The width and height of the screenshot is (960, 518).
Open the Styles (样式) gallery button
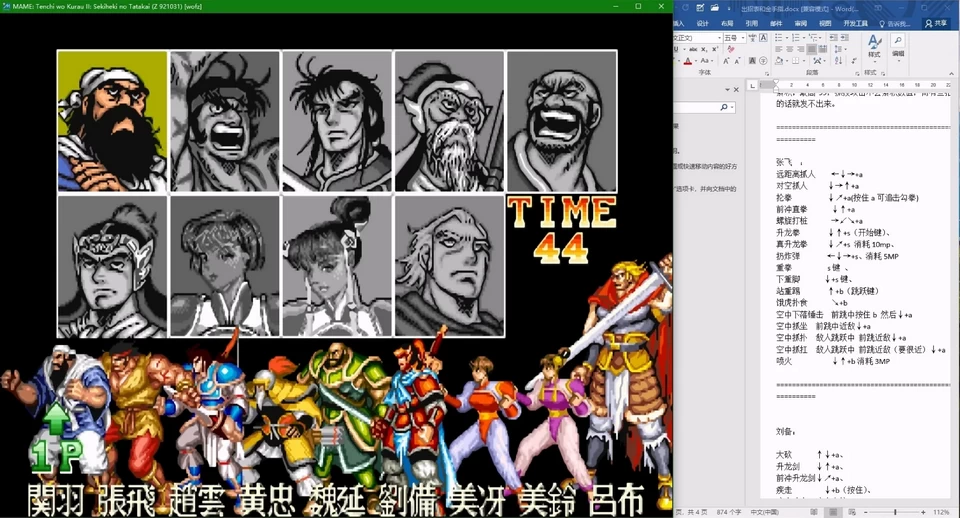point(874,46)
